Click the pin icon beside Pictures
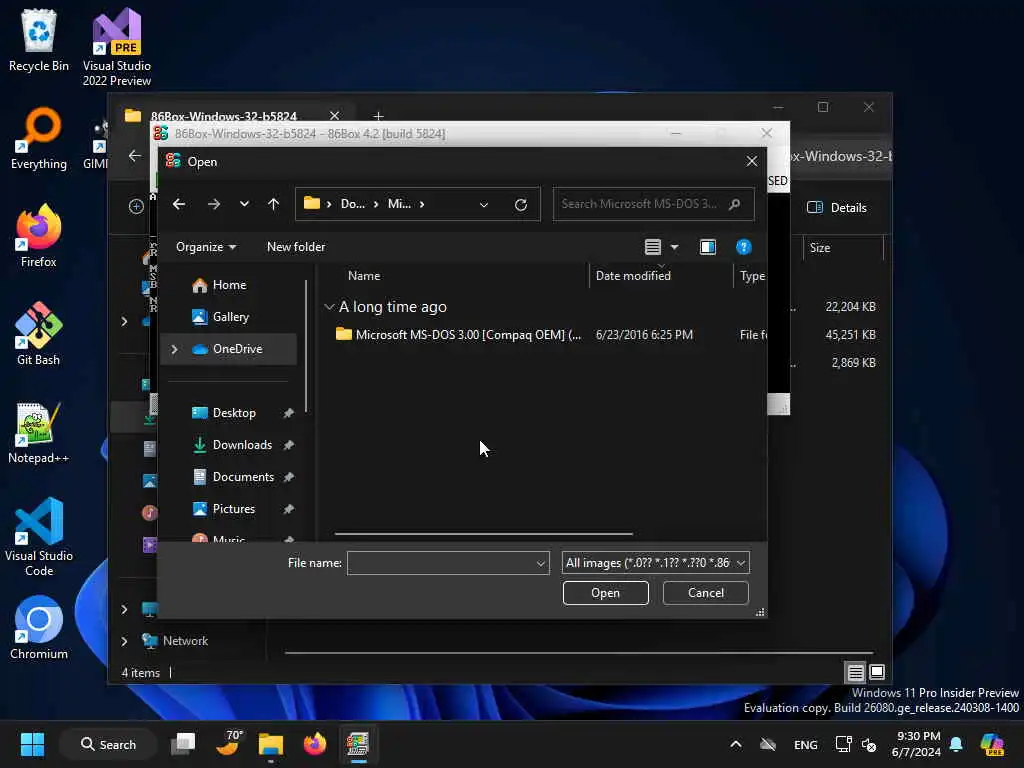This screenshot has width=1024, height=768. pyautogui.click(x=288, y=509)
